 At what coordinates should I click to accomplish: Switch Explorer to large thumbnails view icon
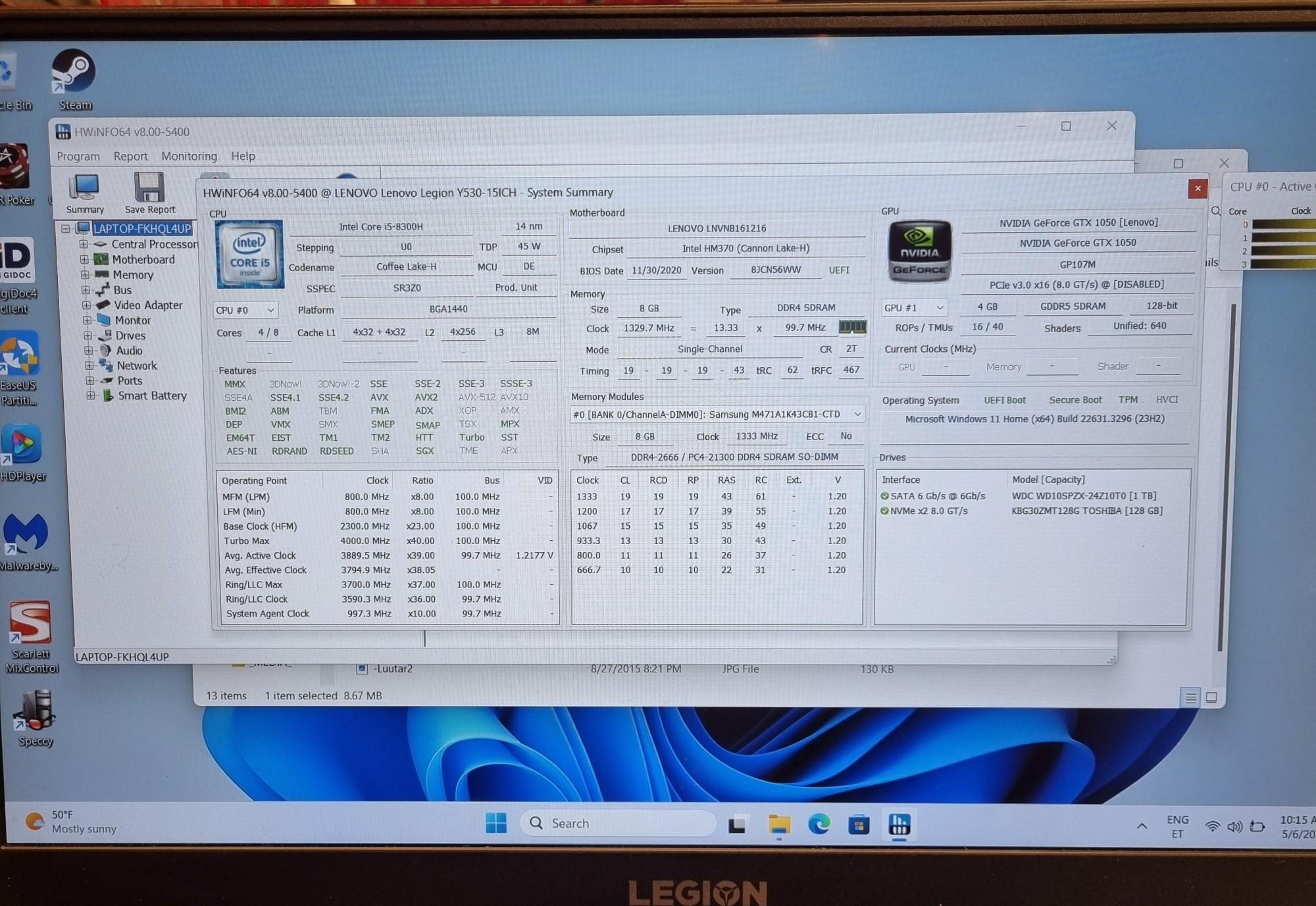tap(1211, 697)
